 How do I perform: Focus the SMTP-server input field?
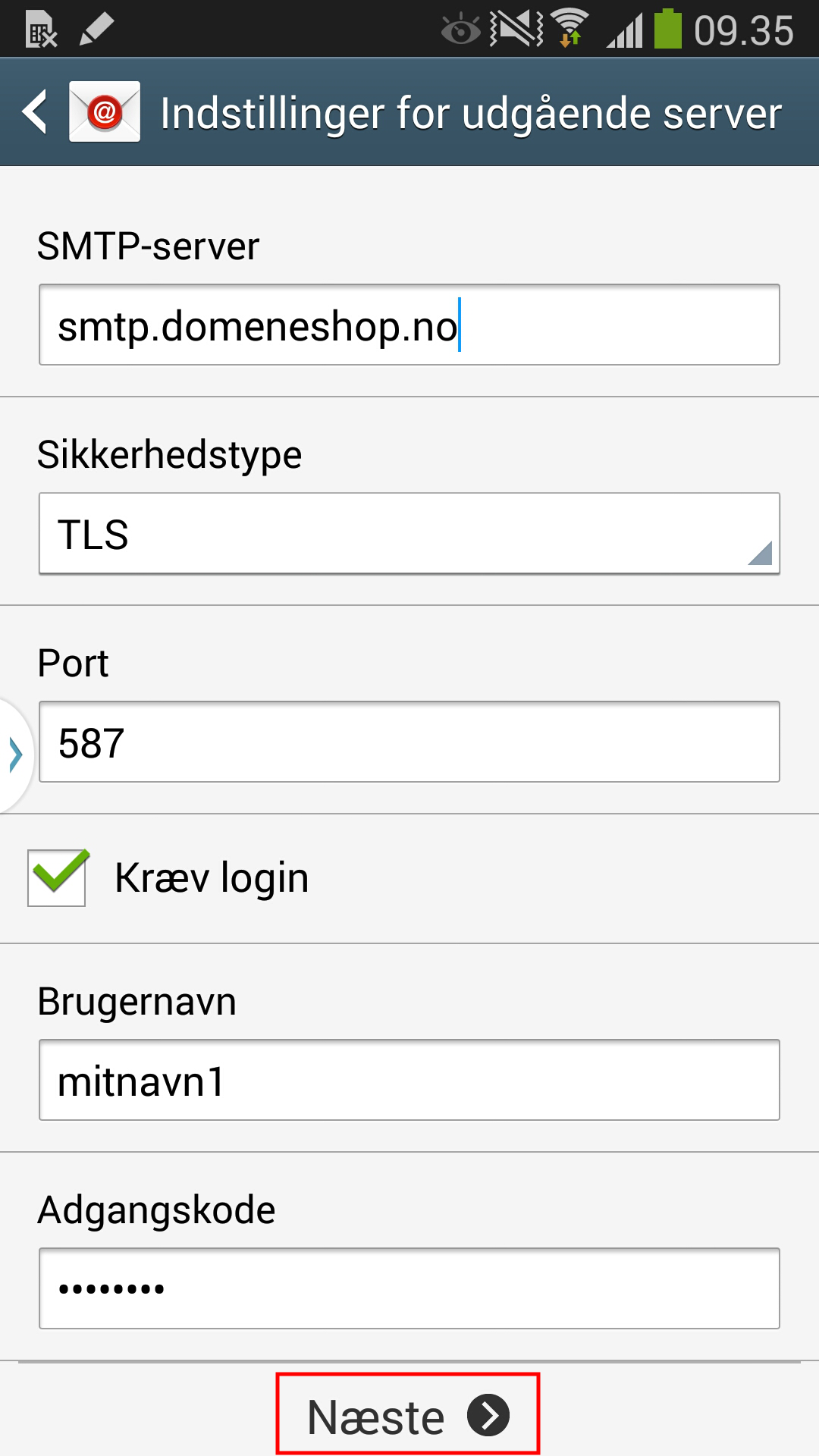point(409,325)
